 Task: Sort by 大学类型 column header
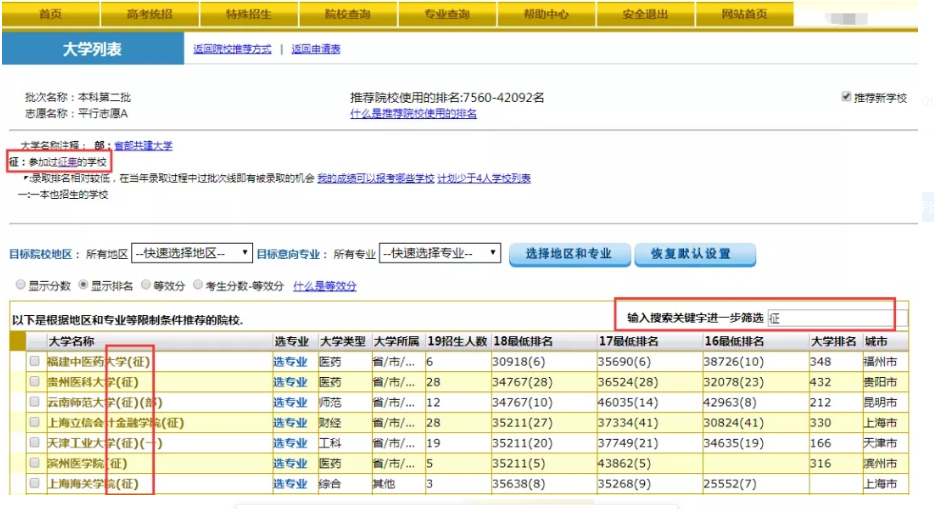pos(343,341)
